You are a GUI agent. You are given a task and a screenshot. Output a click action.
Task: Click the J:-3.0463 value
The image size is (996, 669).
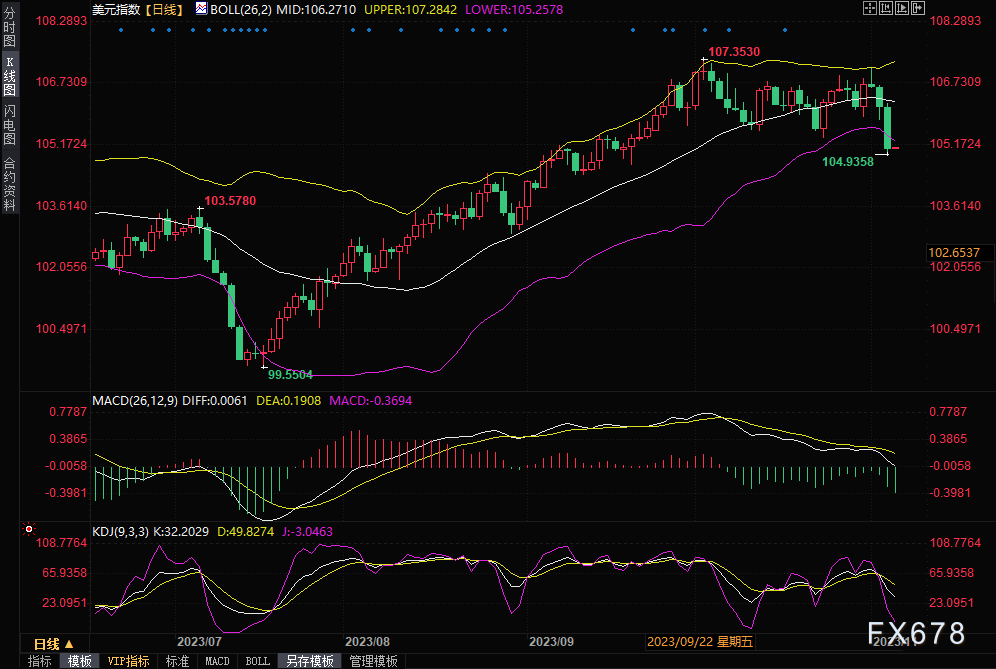point(307,532)
